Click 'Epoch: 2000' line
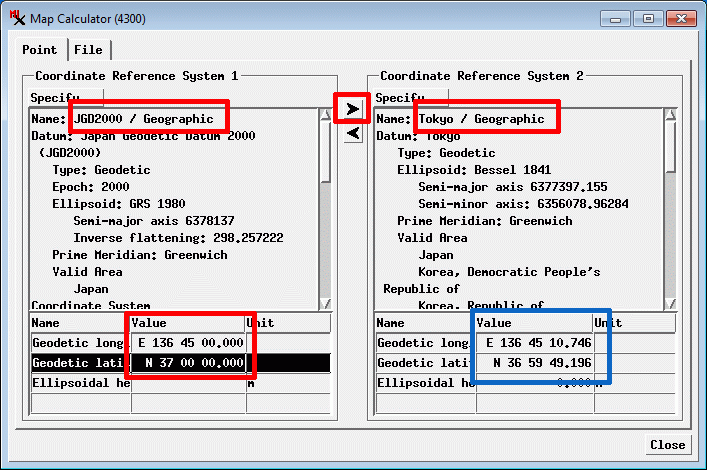 (91, 187)
